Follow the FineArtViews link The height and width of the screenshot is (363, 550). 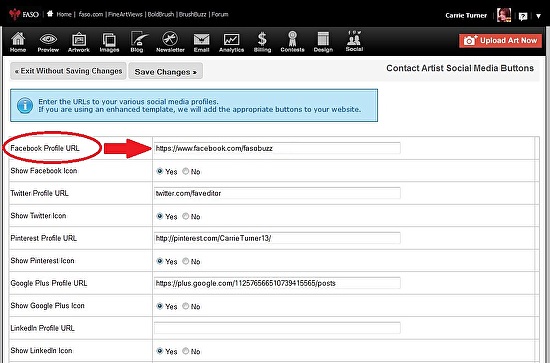125,14
